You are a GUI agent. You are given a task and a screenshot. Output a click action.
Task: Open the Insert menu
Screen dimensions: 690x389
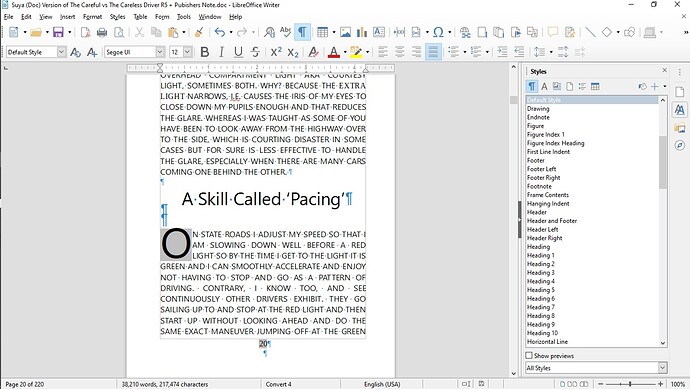coord(67,17)
